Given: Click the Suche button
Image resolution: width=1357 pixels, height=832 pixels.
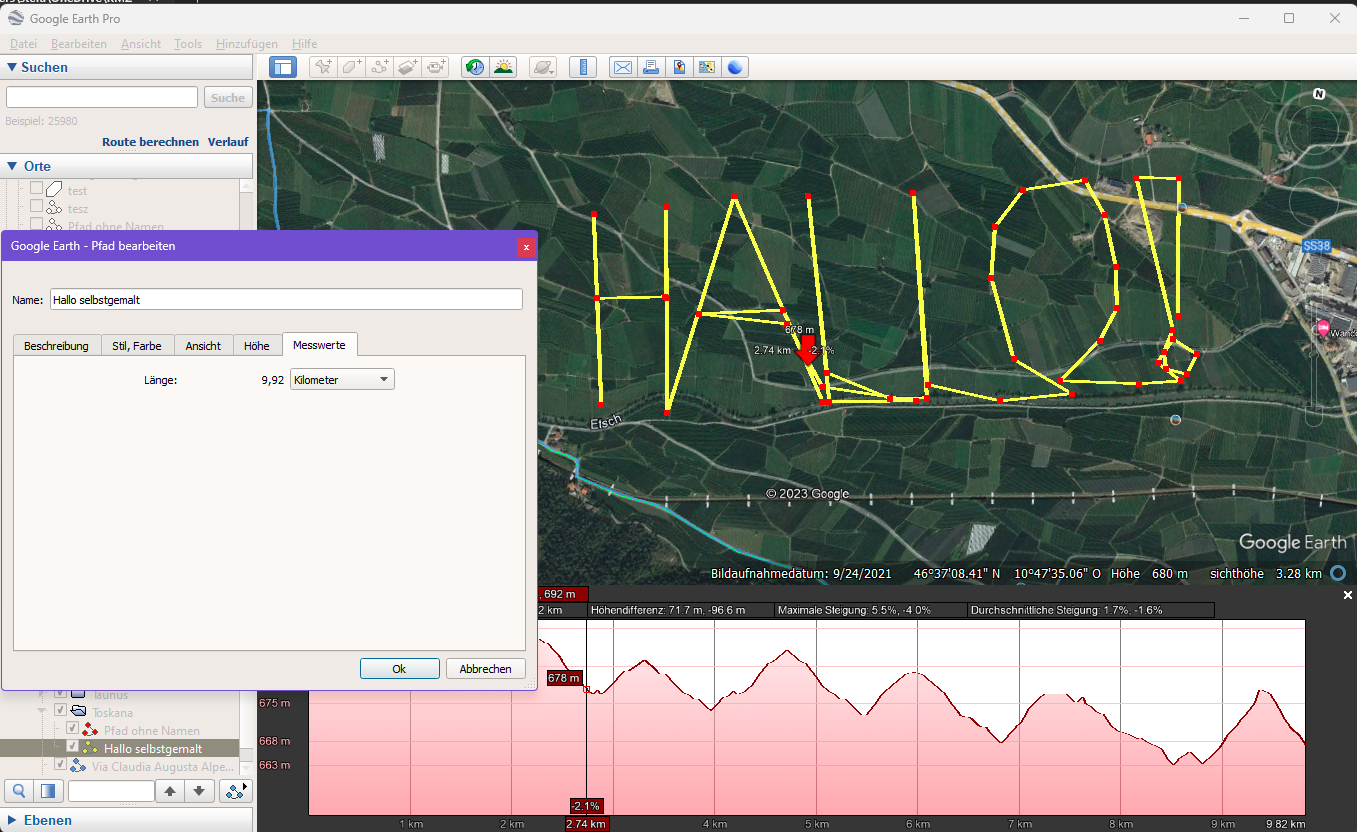Looking at the screenshot, I should coord(228,97).
